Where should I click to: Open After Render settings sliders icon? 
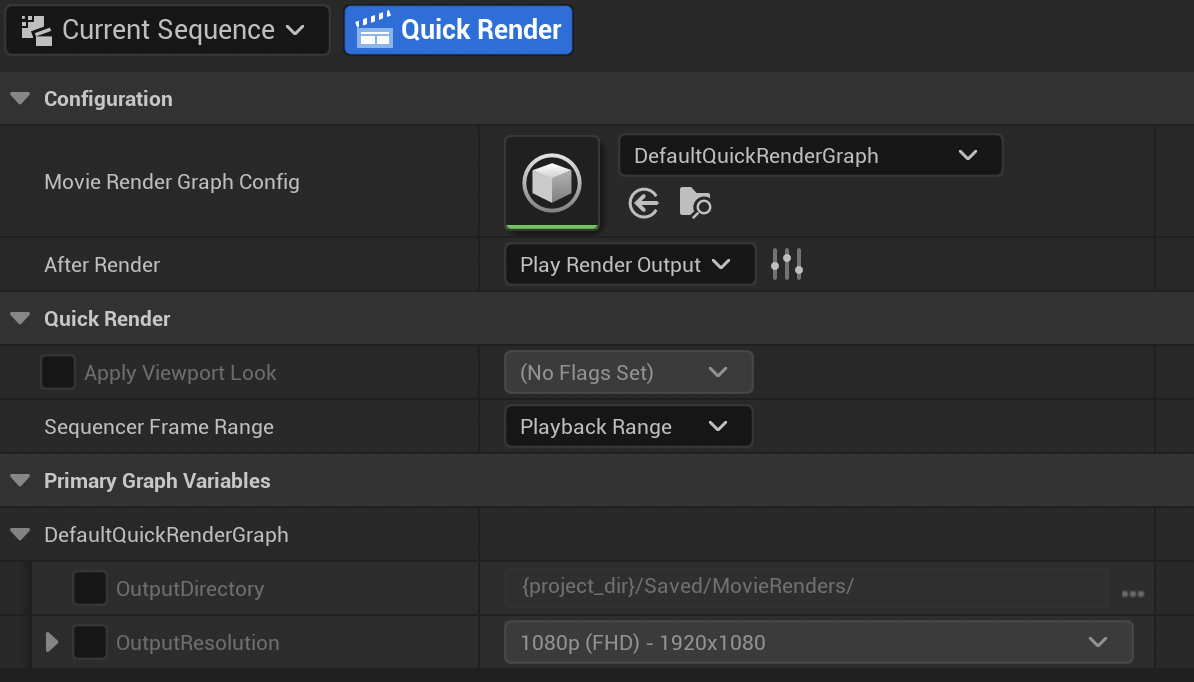pyautogui.click(x=787, y=264)
